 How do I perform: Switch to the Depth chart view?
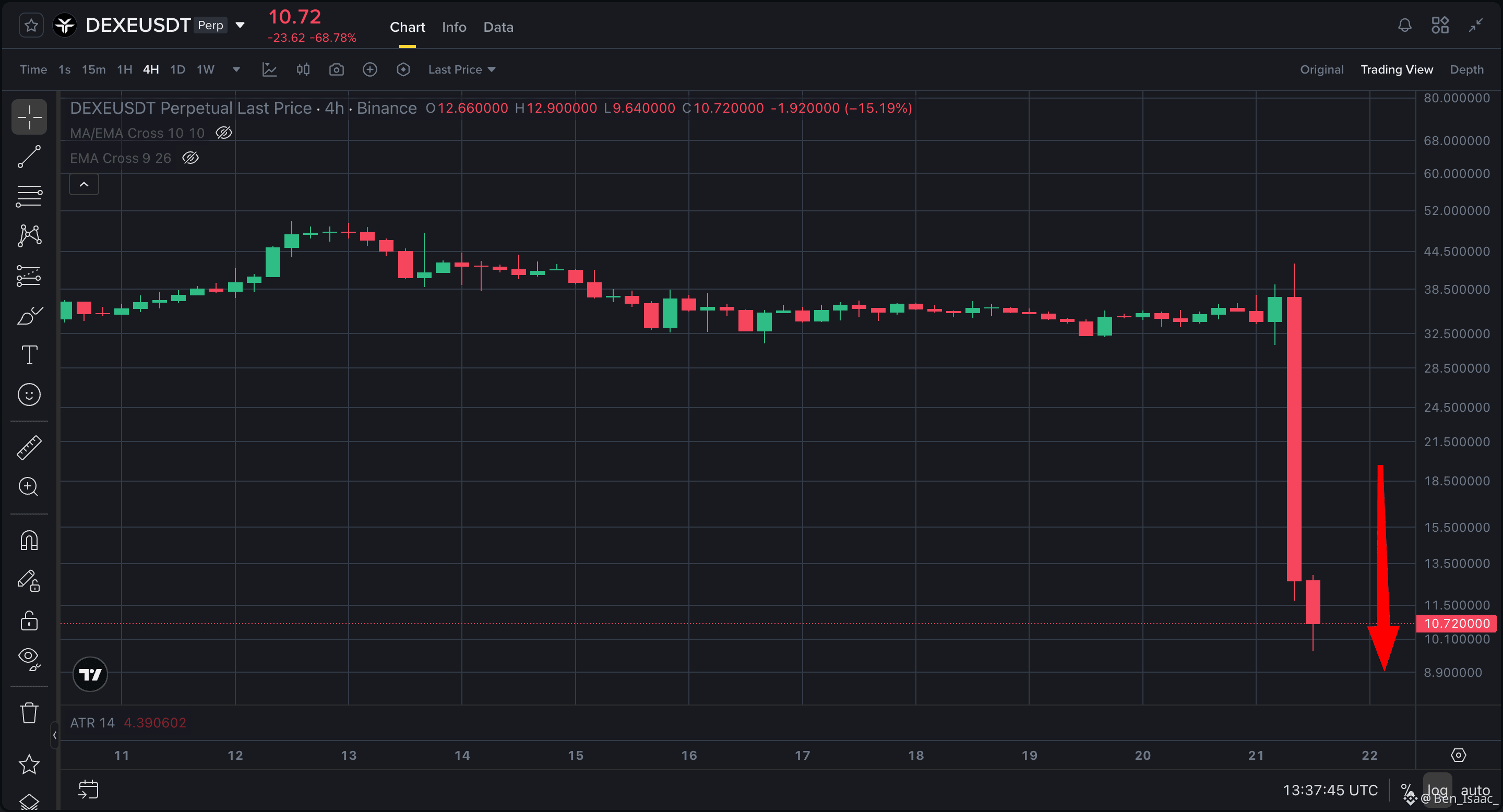click(x=1466, y=69)
